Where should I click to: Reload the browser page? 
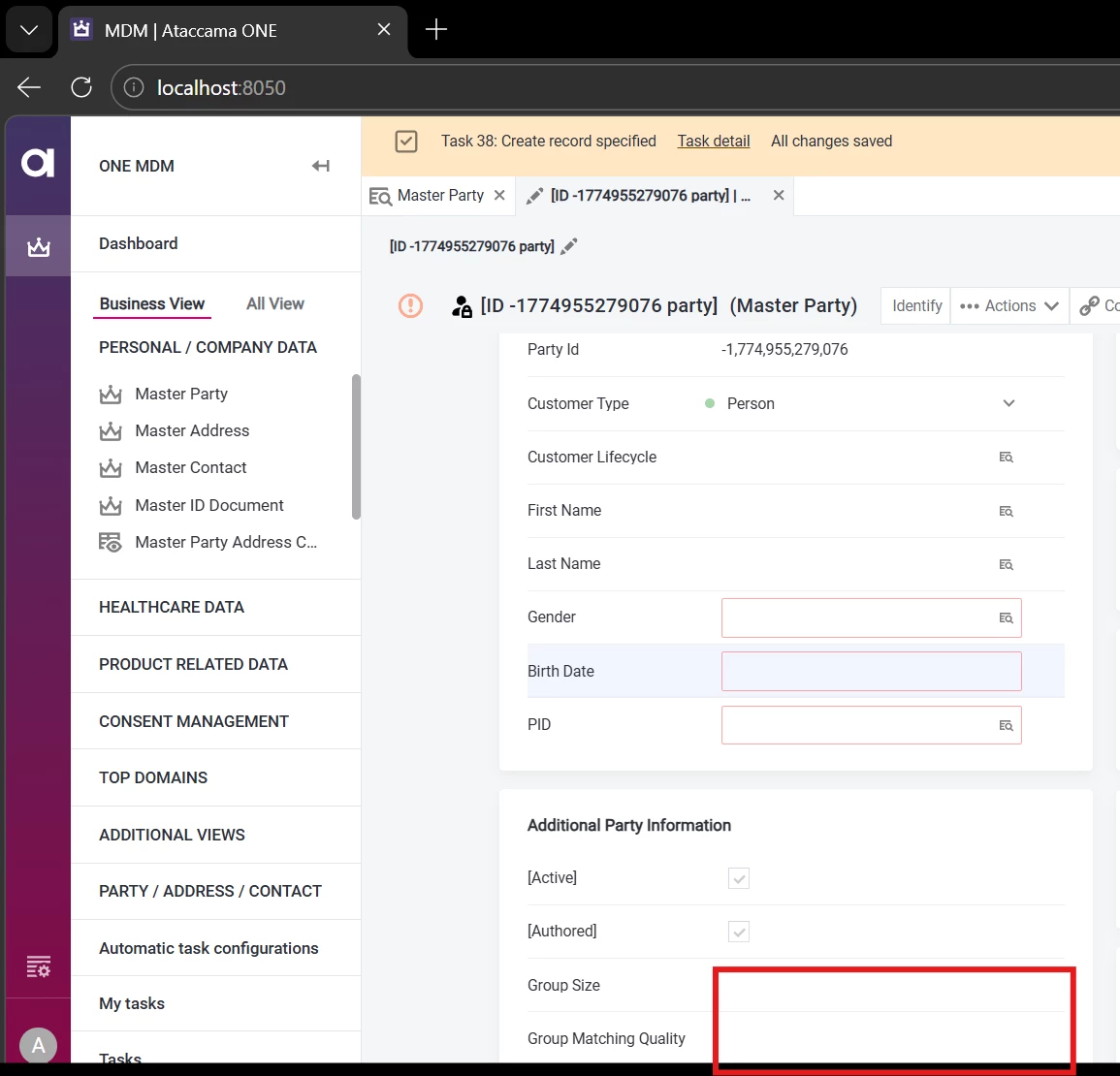tap(81, 87)
